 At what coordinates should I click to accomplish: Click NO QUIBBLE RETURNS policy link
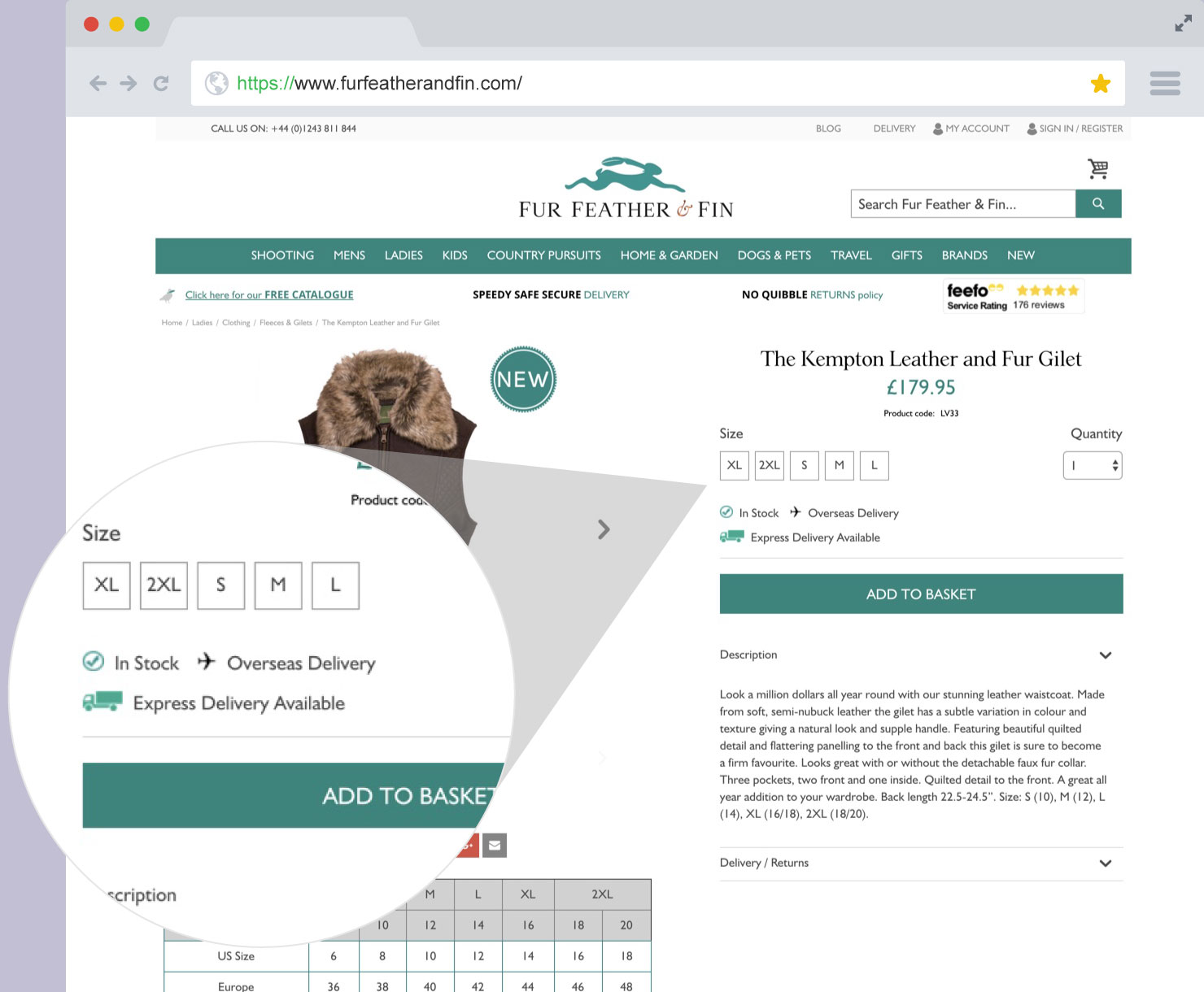[812, 295]
